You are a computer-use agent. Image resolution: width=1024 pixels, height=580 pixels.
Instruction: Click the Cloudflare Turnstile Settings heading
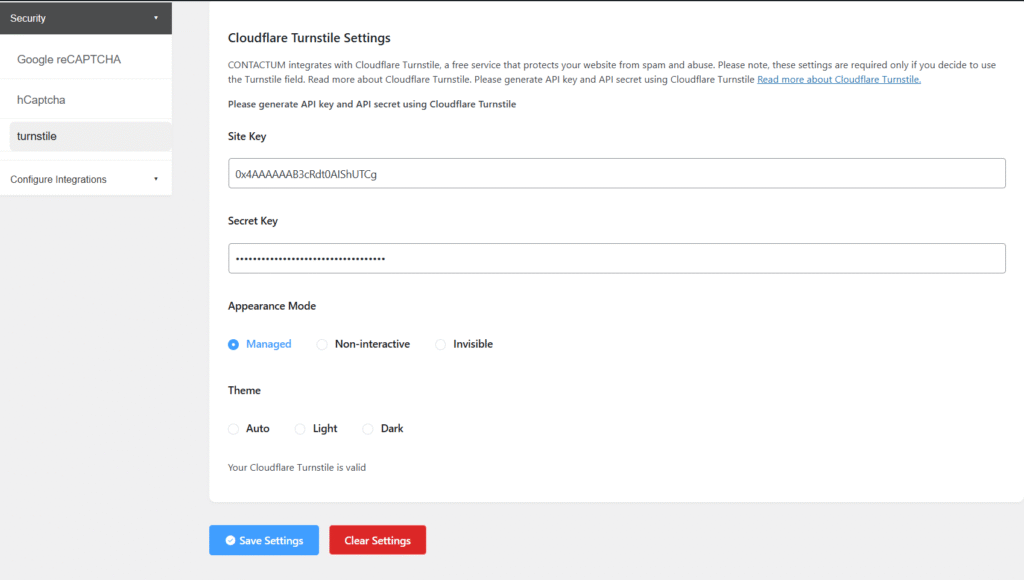click(309, 38)
